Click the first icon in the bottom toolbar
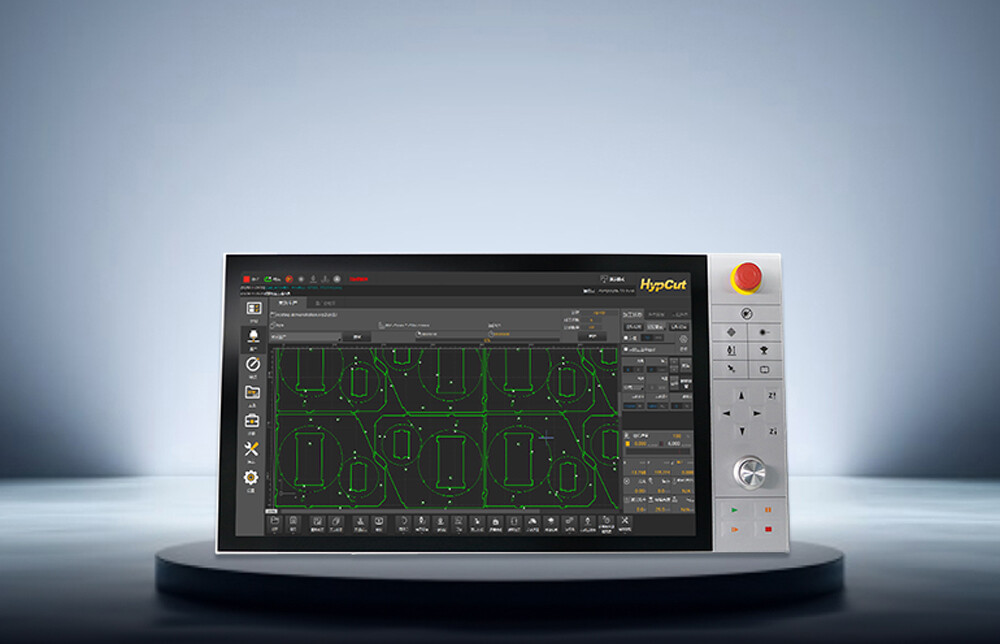1000x644 pixels. (276, 522)
